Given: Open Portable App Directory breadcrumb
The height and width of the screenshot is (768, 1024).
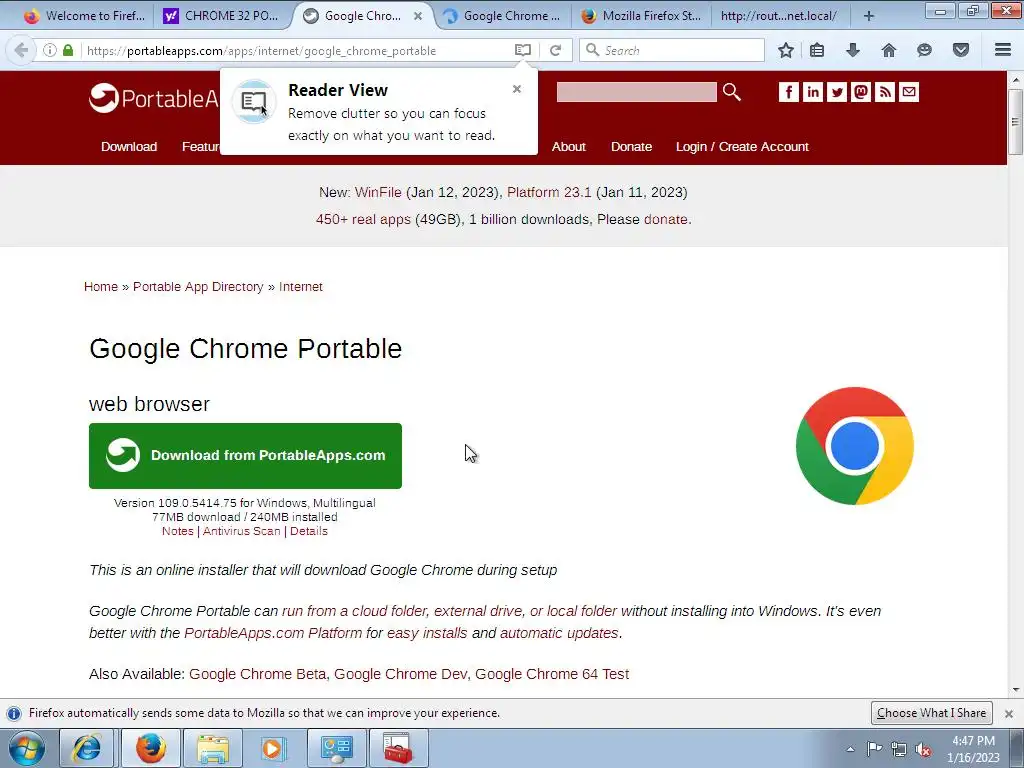Looking at the screenshot, I should tap(198, 287).
